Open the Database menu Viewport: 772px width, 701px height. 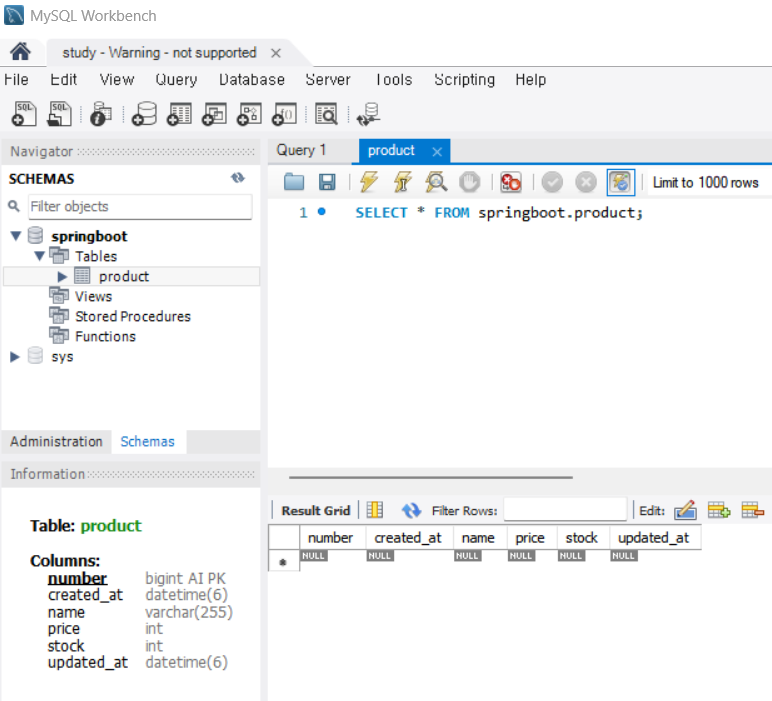click(252, 79)
